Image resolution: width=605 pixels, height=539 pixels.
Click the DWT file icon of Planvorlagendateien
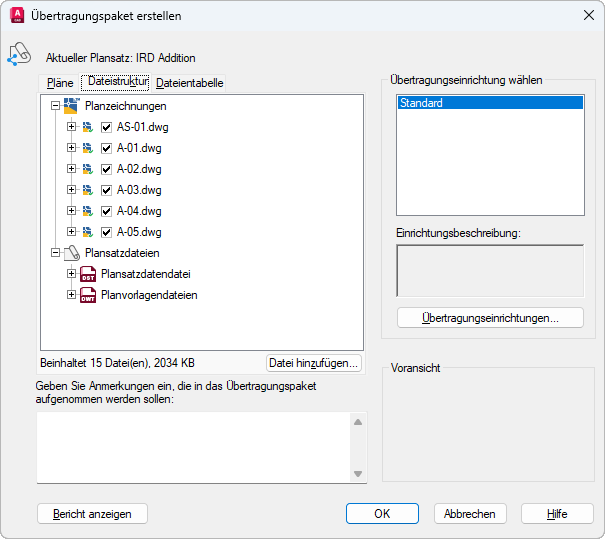[88, 295]
